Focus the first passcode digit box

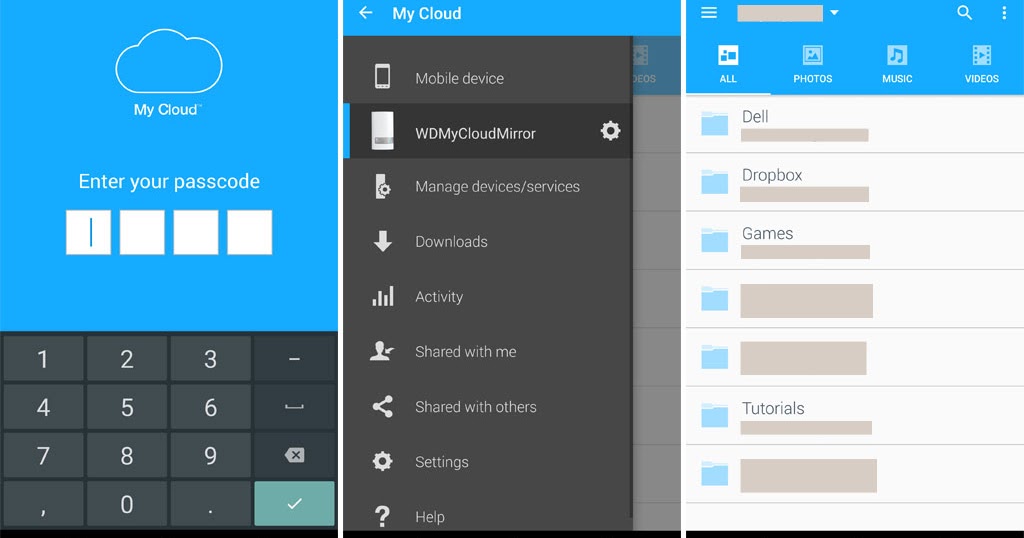[88, 232]
